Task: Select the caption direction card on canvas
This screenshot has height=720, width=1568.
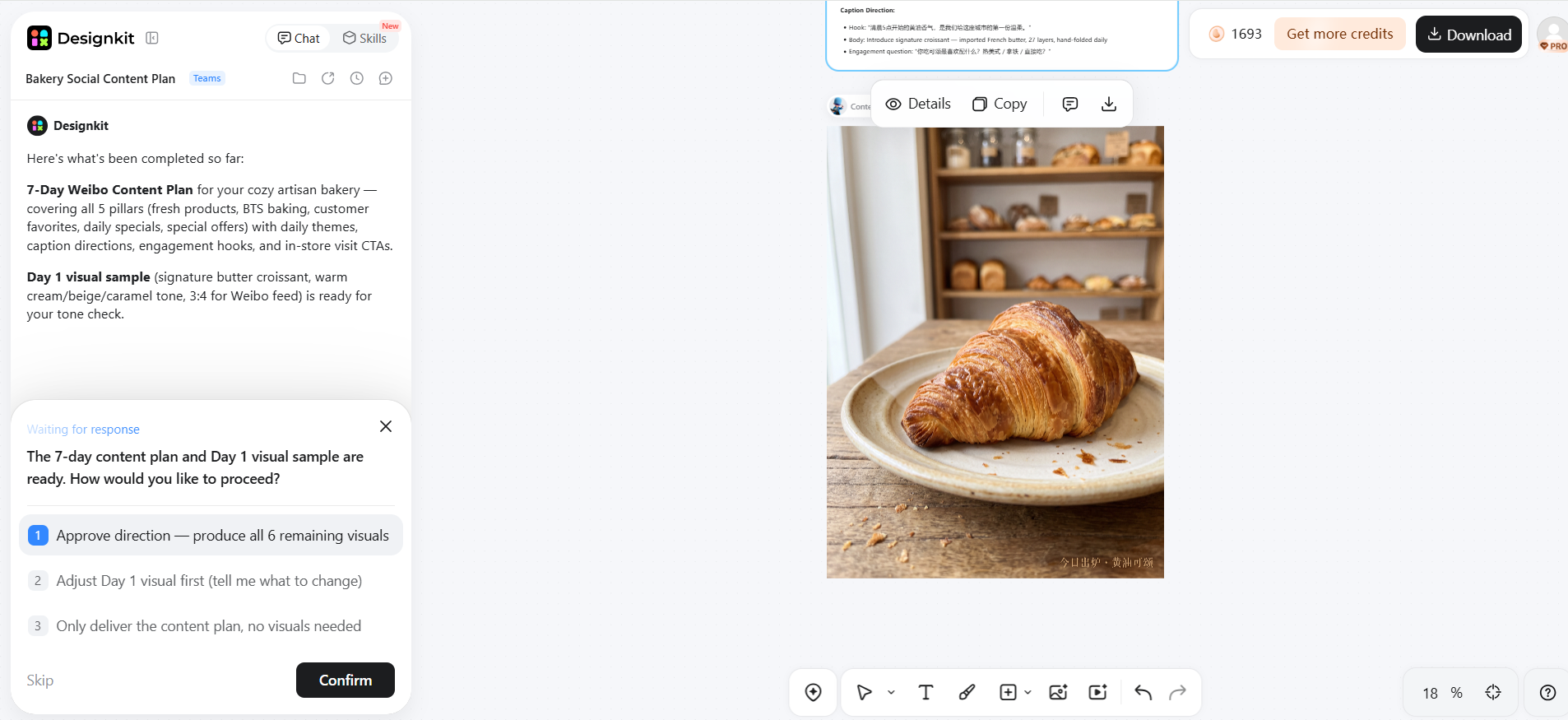Action: pos(1002,35)
